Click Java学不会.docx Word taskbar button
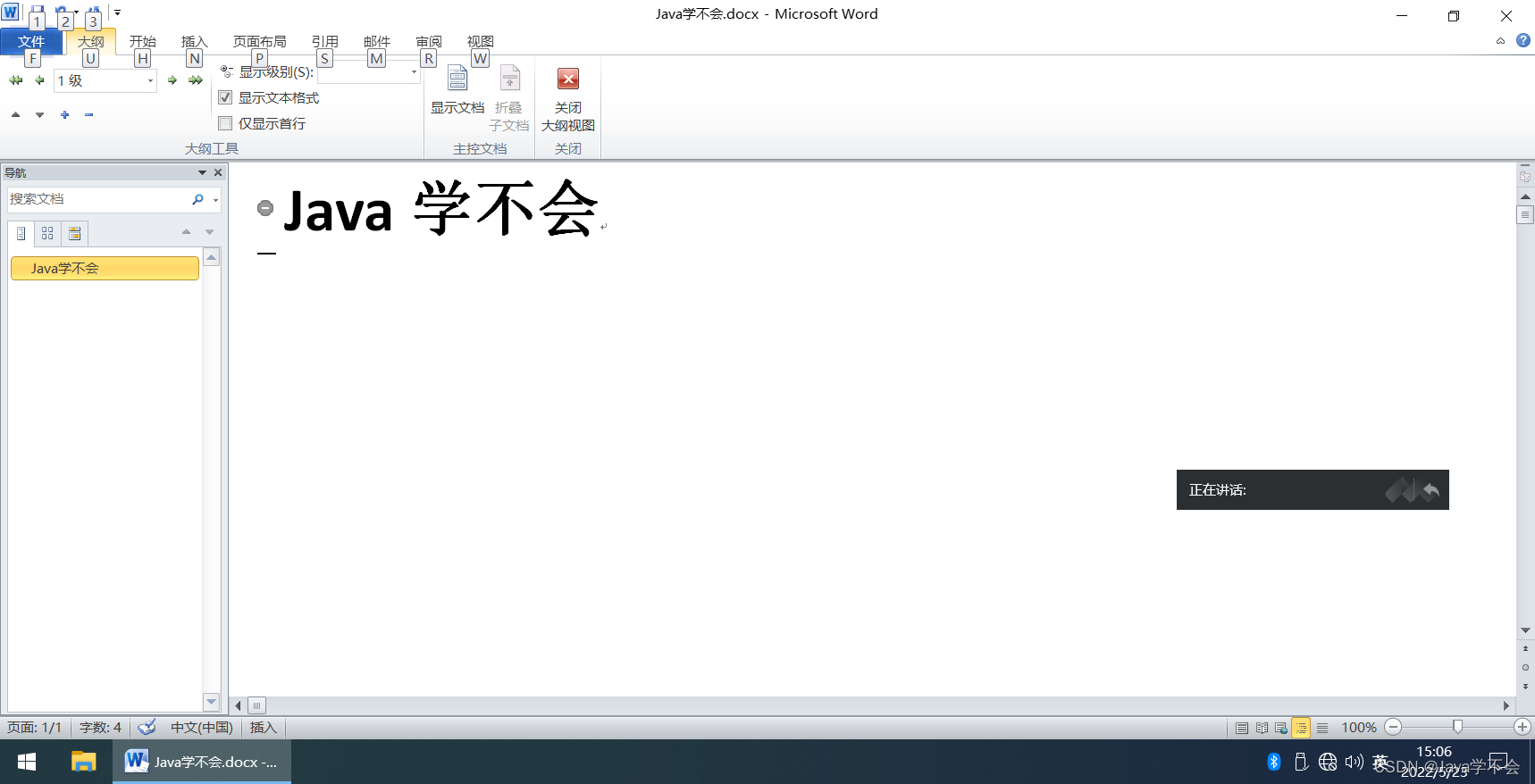This screenshot has height=784, width=1535. [x=202, y=762]
